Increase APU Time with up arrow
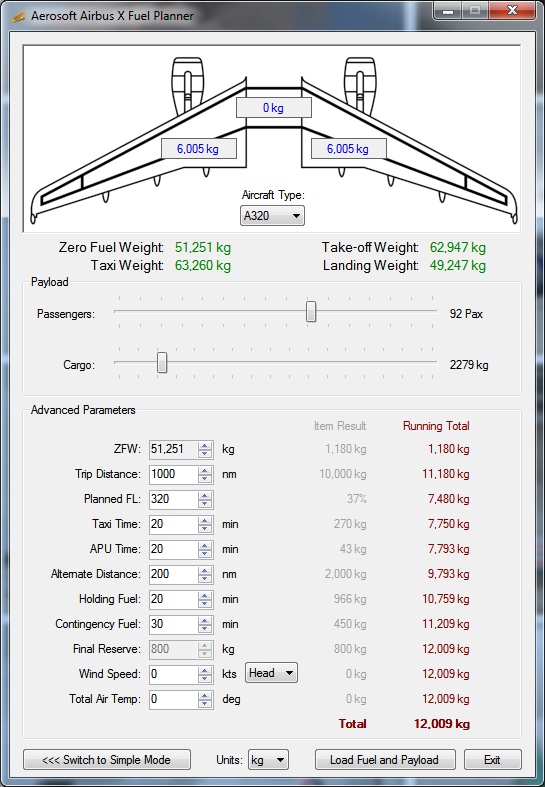This screenshot has width=545, height=787. coord(205,546)
